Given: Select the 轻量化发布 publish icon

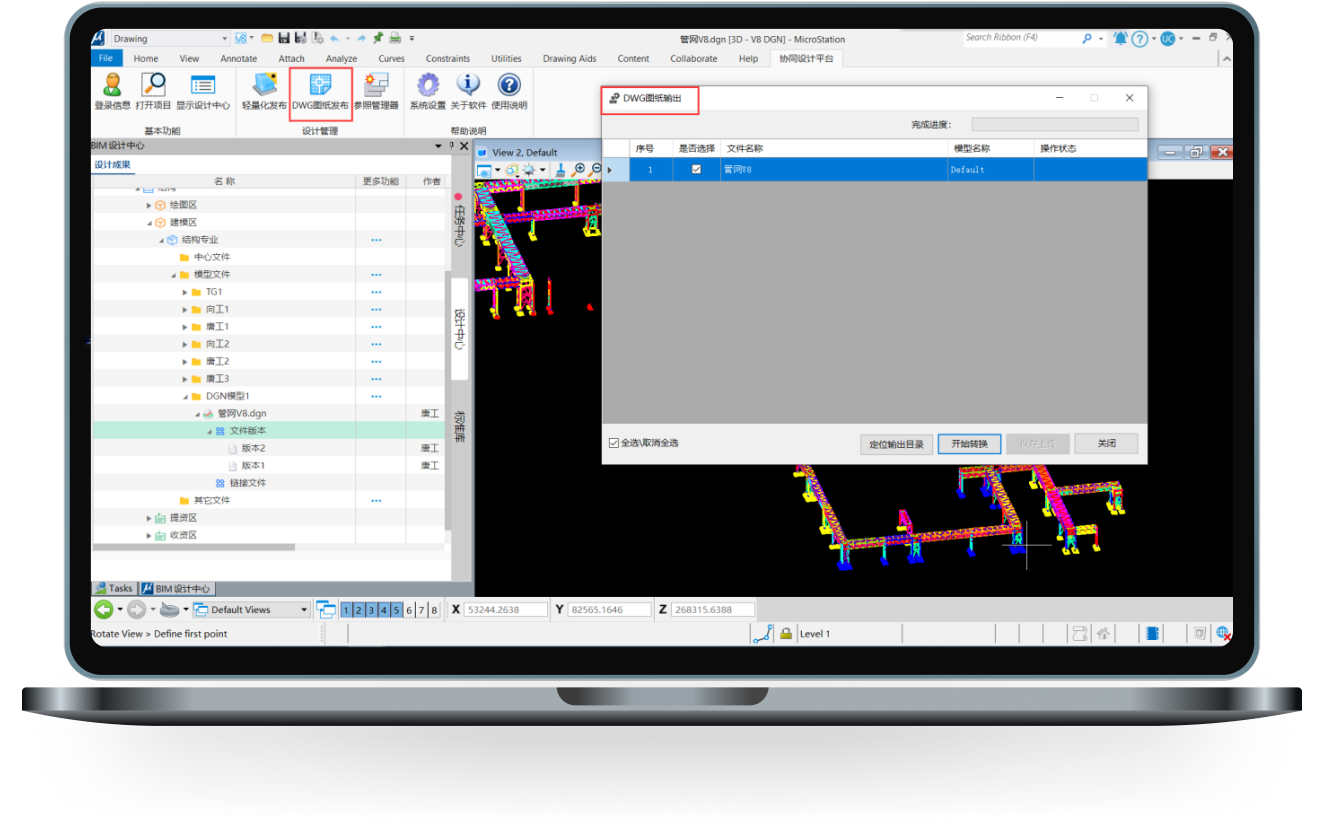Looking at the screenshot, I should [x=264, y=84].
